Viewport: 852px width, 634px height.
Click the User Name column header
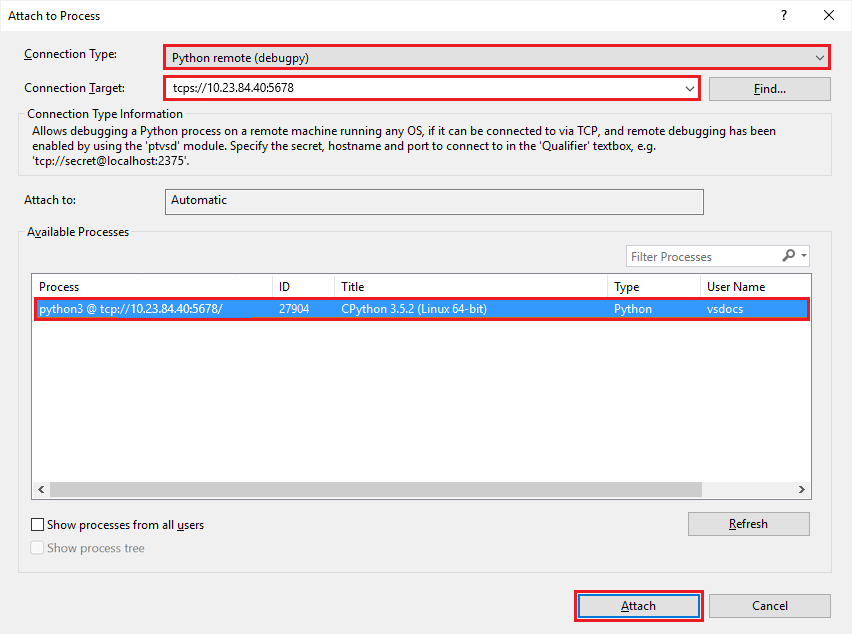pos(750,286)
